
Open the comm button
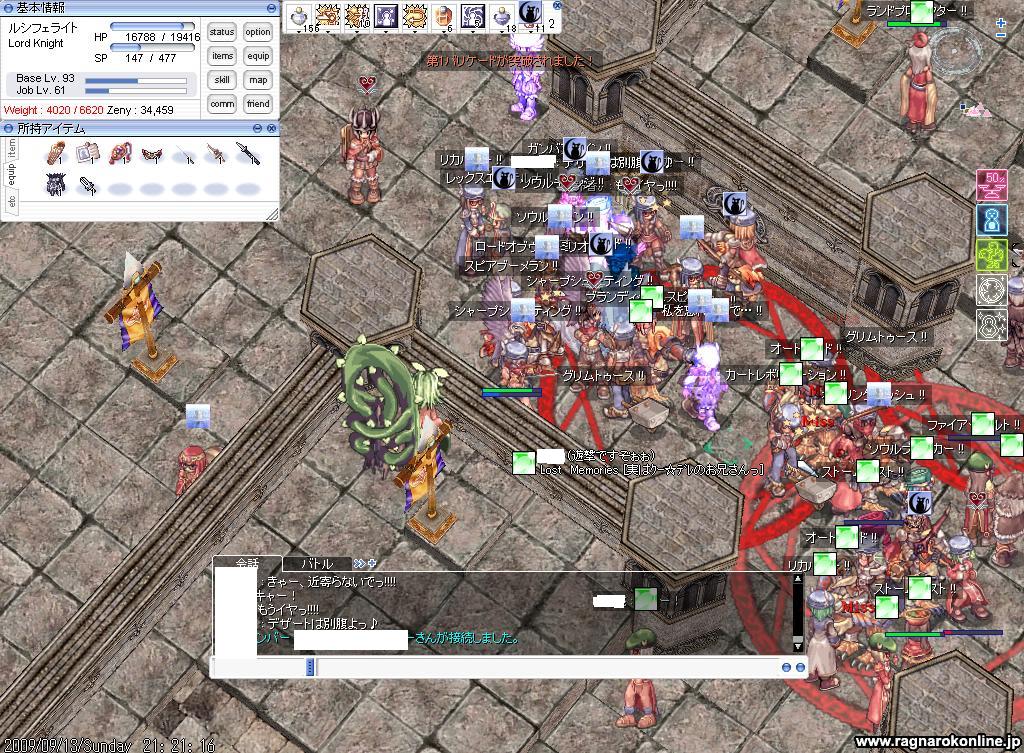coord(222,104)
